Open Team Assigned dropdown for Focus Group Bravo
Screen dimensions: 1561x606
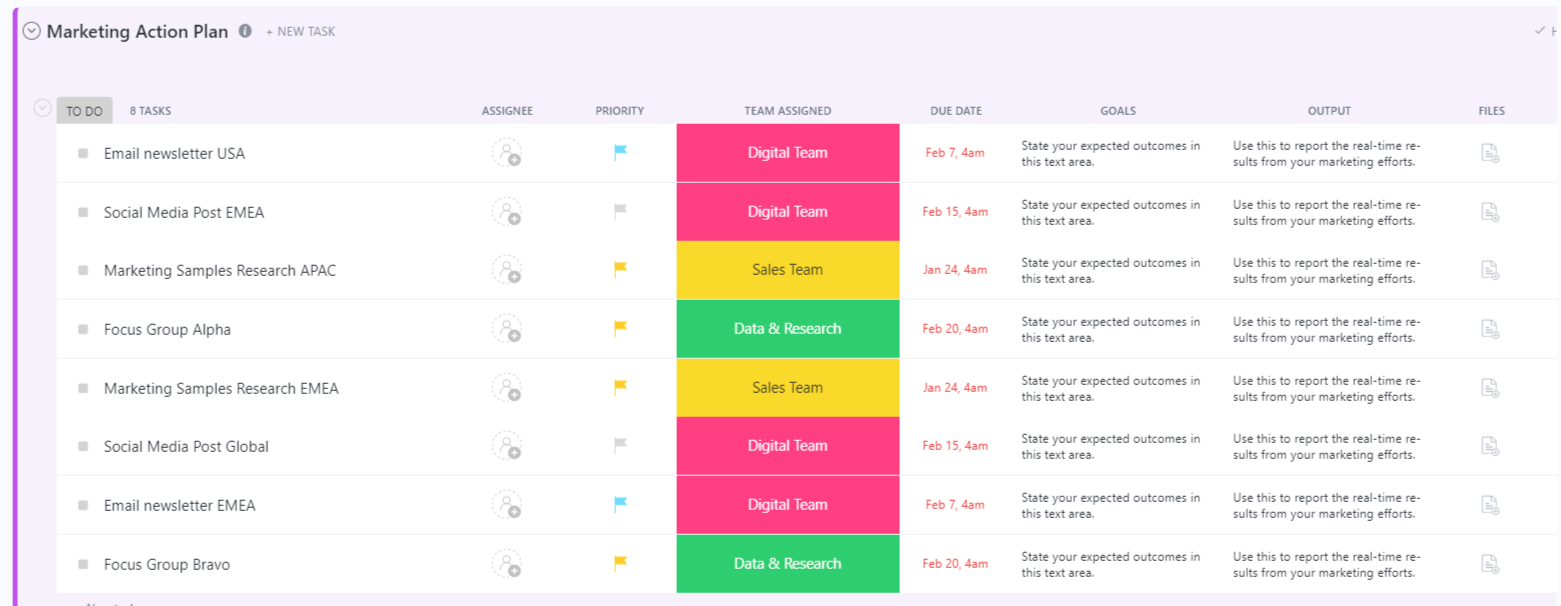[787, 564]
